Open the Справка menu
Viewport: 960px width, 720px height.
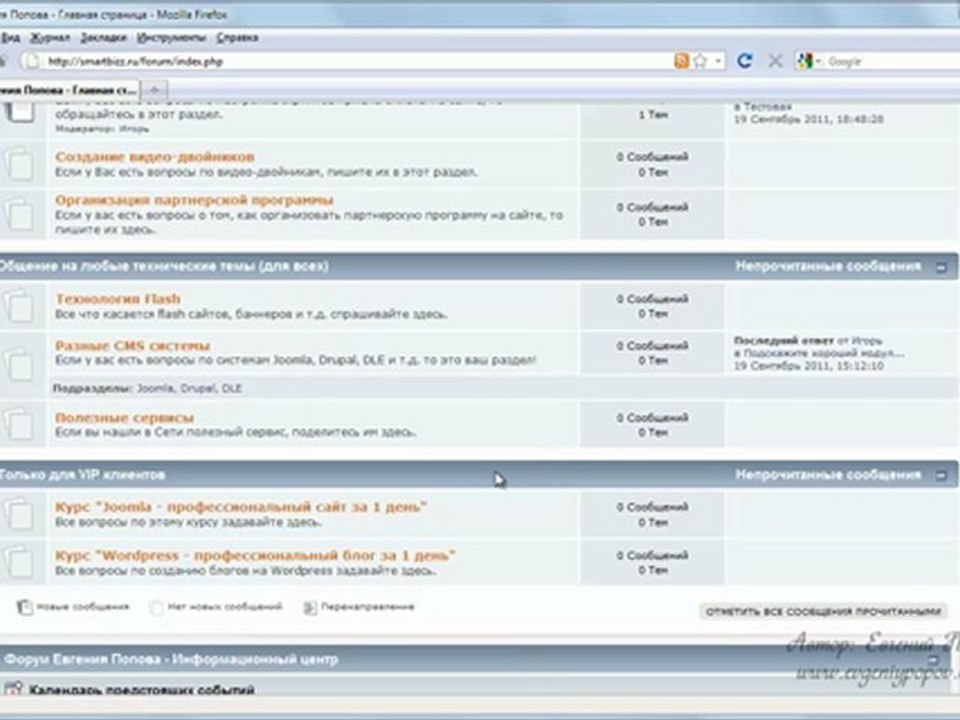pos(237,38)
